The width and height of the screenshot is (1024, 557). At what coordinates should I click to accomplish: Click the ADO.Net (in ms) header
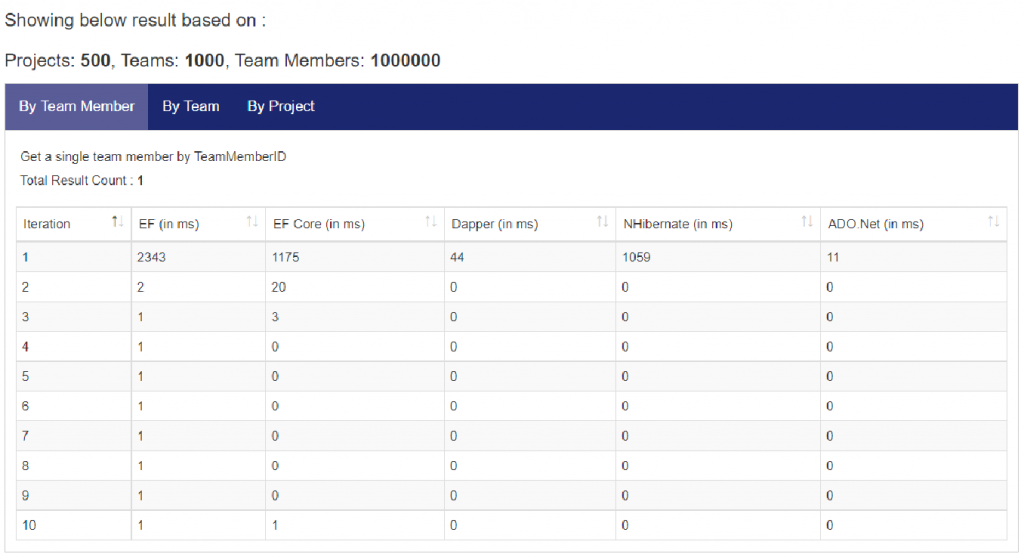click(x=913, y=224)
